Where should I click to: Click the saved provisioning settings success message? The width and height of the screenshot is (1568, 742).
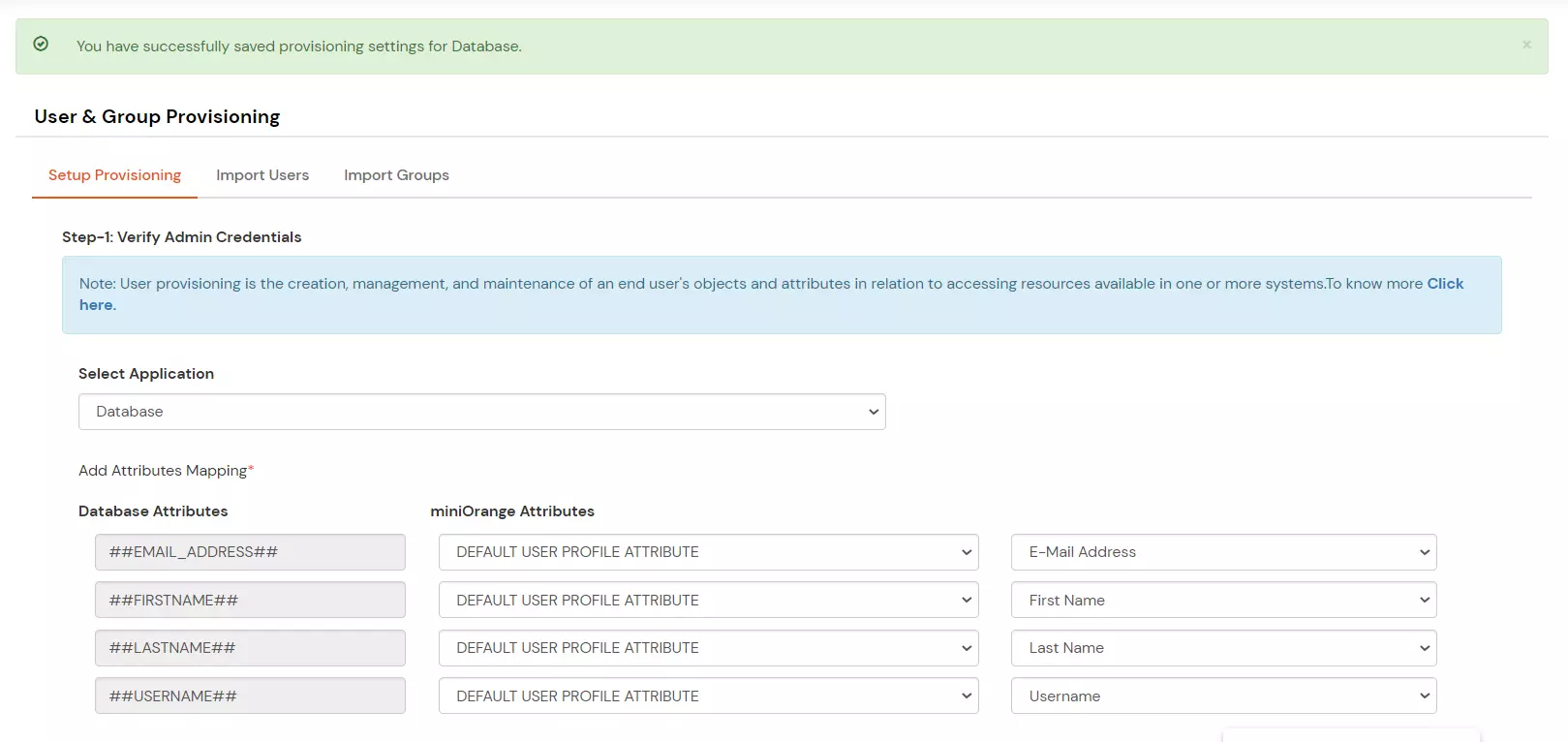click(x=299, y=46)
